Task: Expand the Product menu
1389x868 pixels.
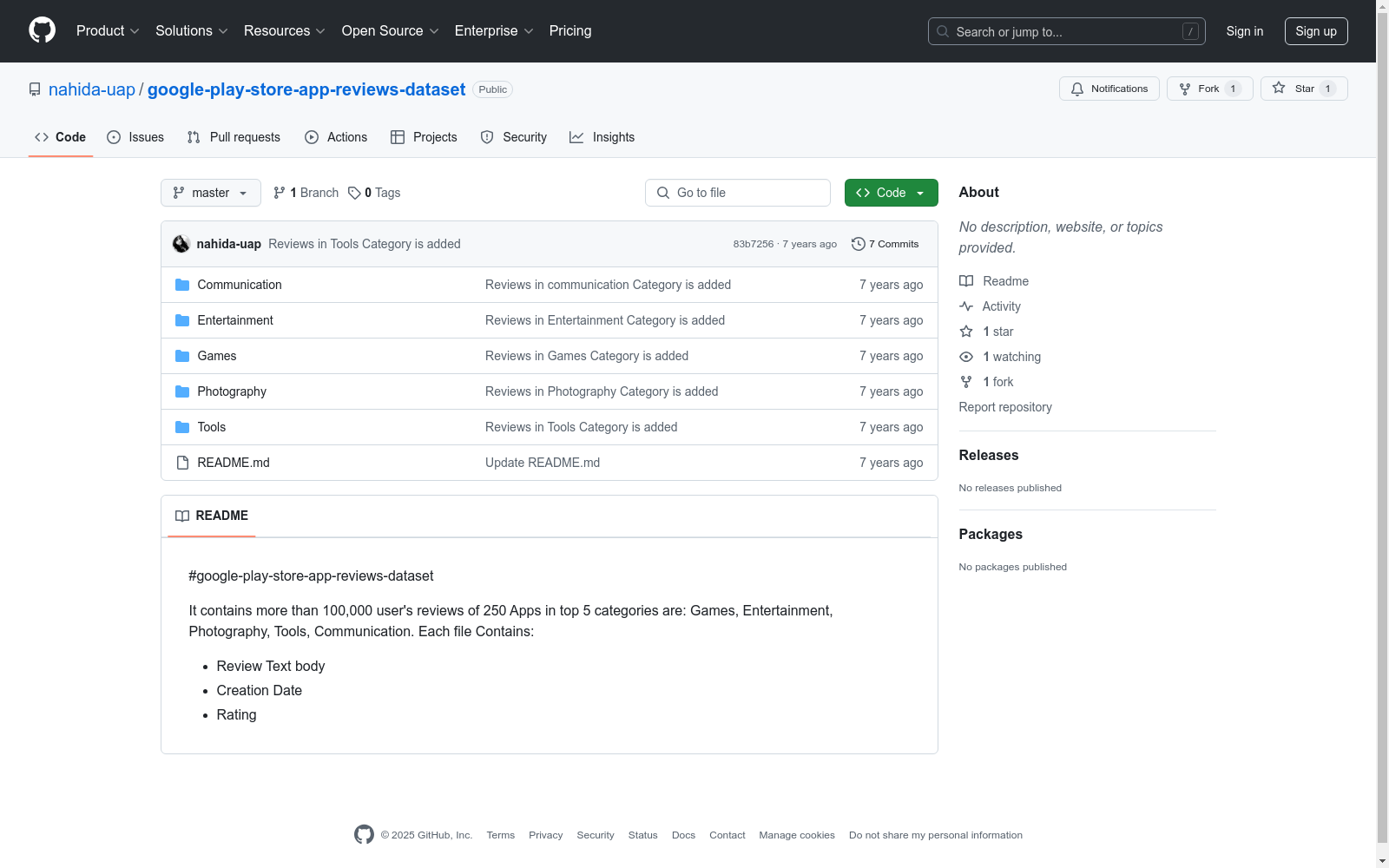Action: click(108, 30)
